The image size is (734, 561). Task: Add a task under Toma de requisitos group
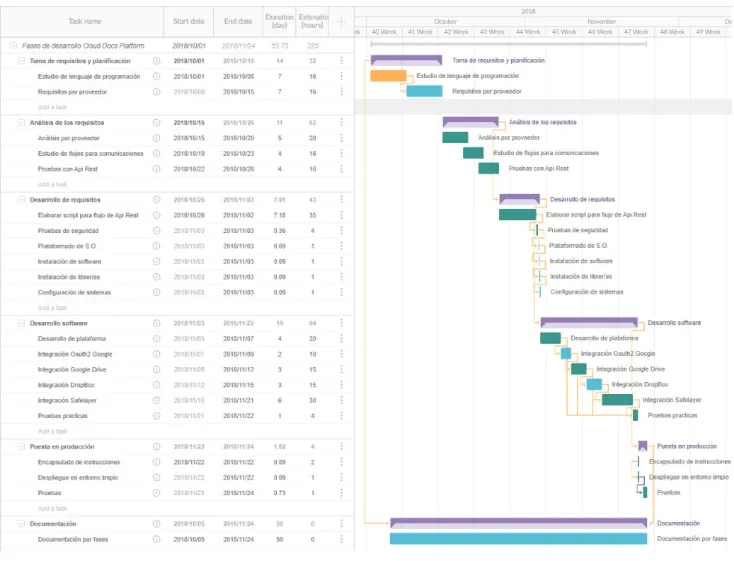tap(52, 107)
